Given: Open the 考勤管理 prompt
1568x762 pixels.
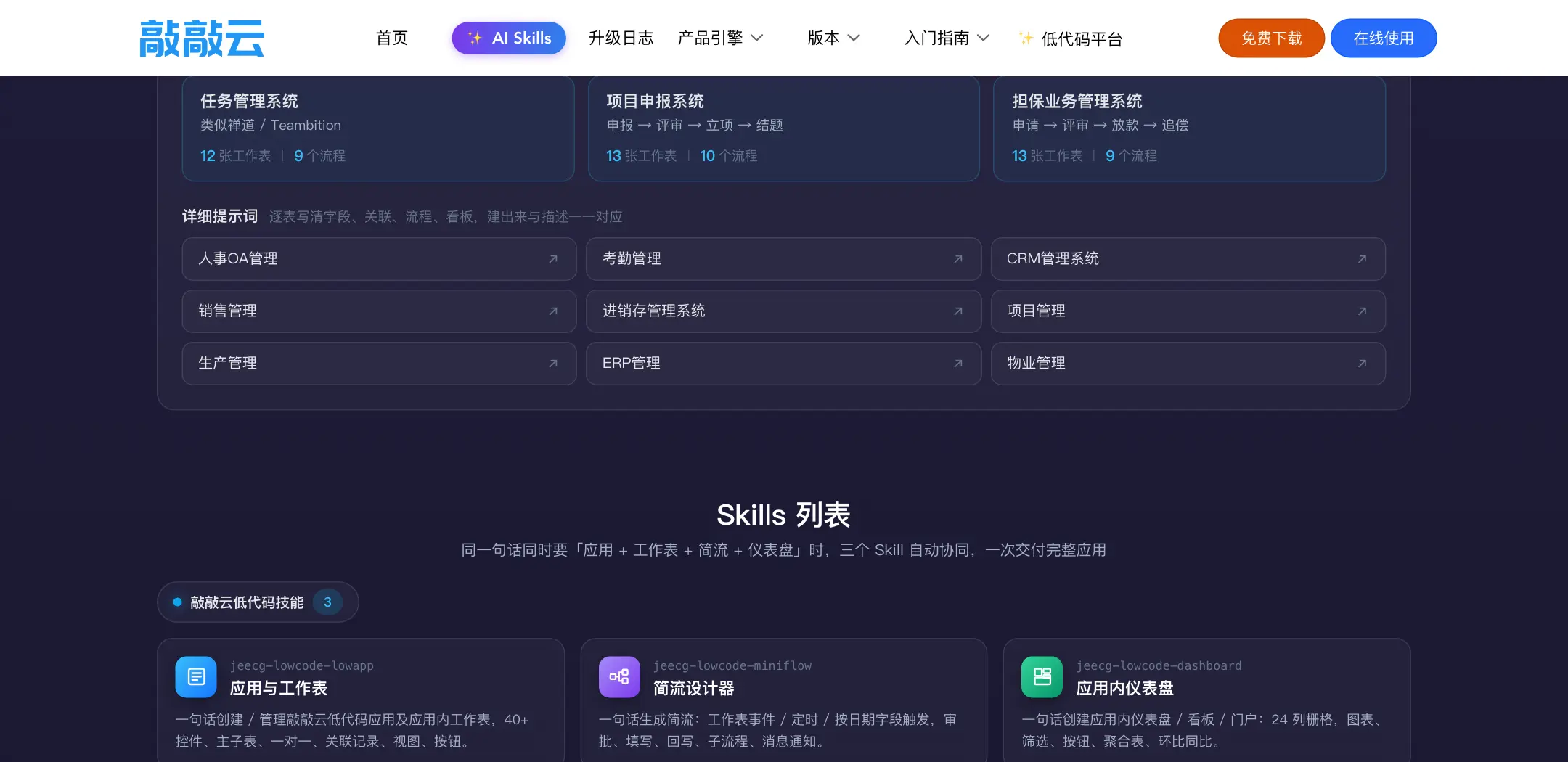Looking at the screenshot, I should [x=784, y=259].
